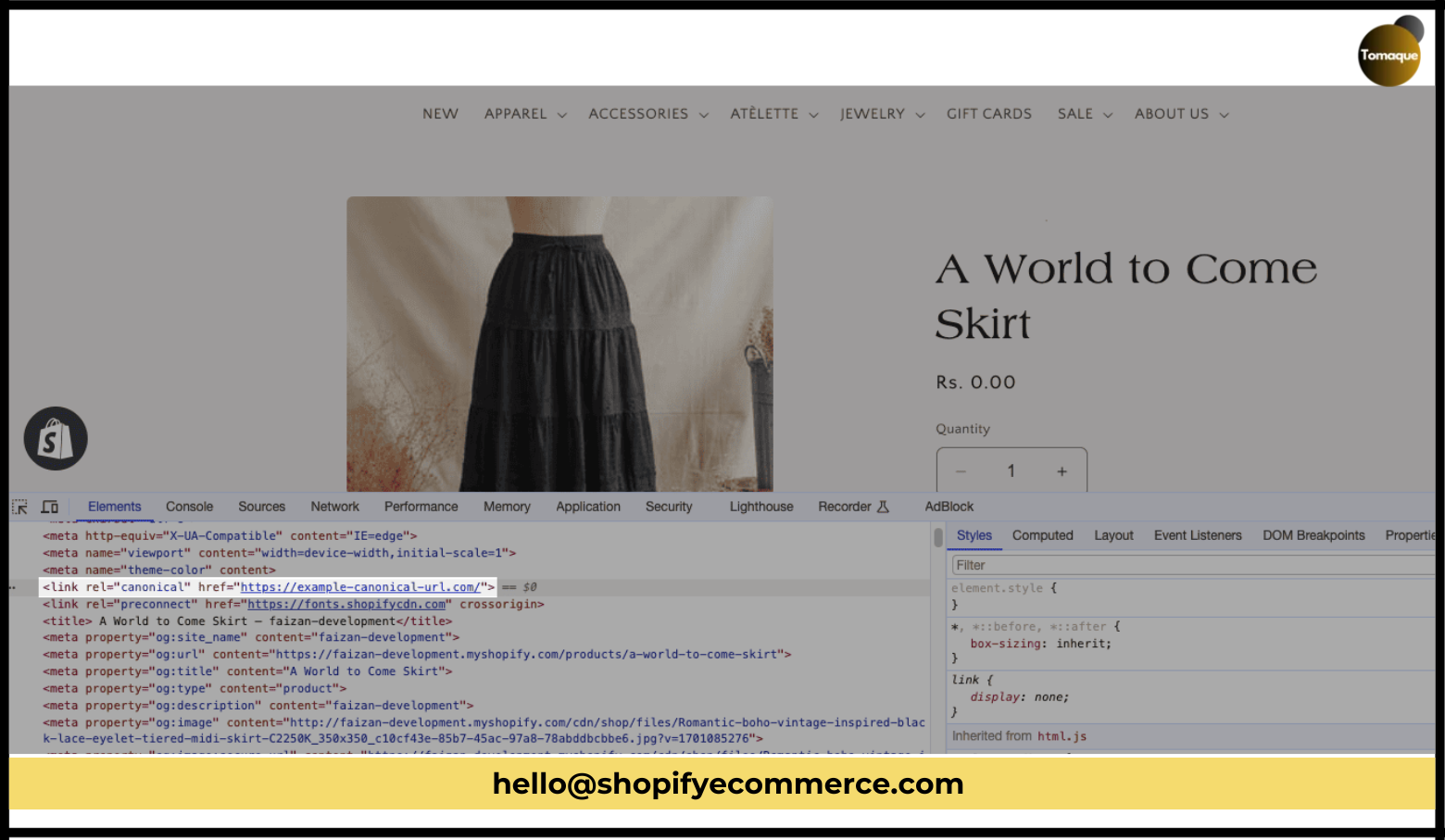
Task: Click the box-sizing: inherit declaration
Action: (1041, 644)
